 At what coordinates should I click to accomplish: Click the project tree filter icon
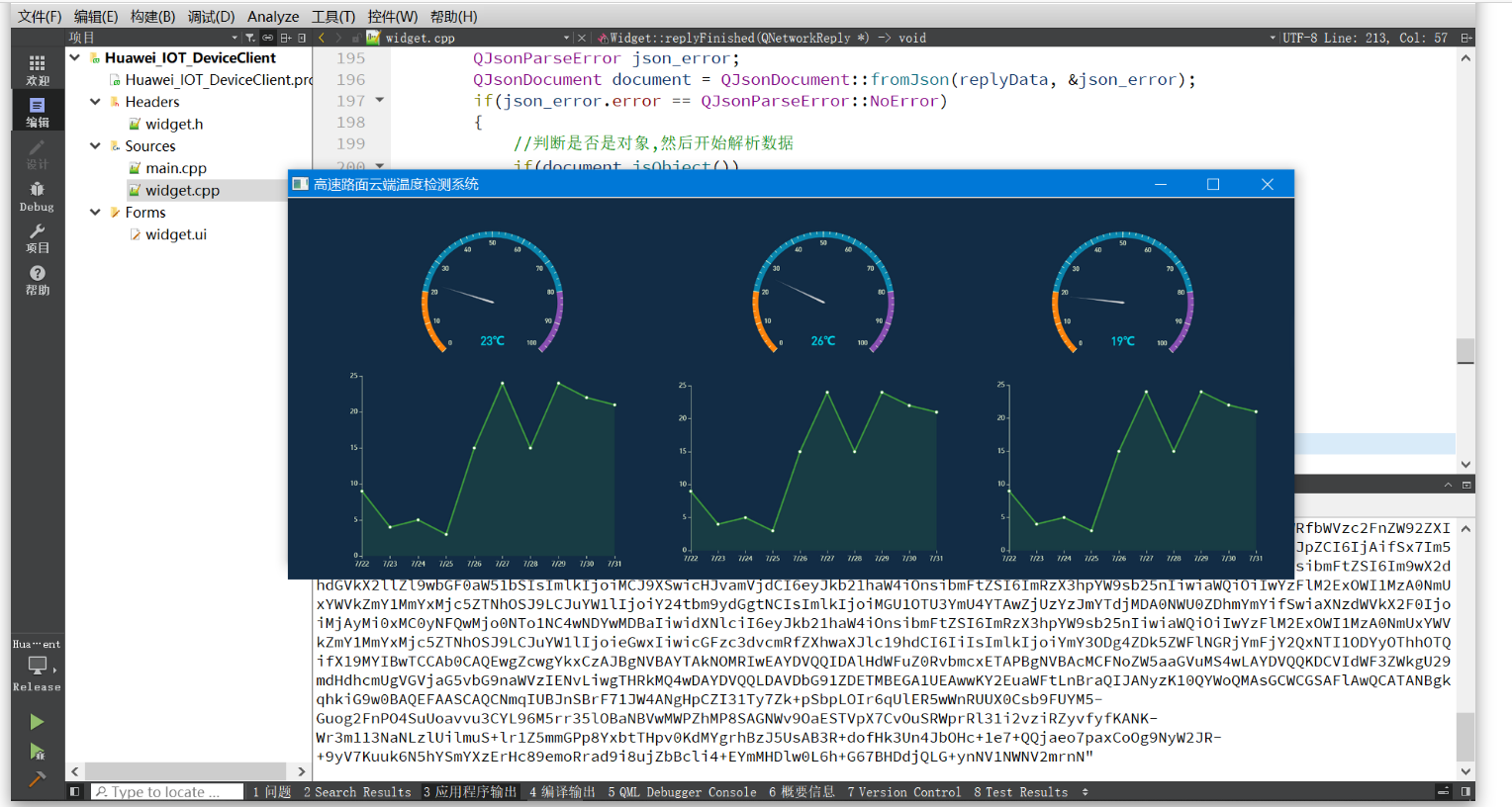coord(250,38)
